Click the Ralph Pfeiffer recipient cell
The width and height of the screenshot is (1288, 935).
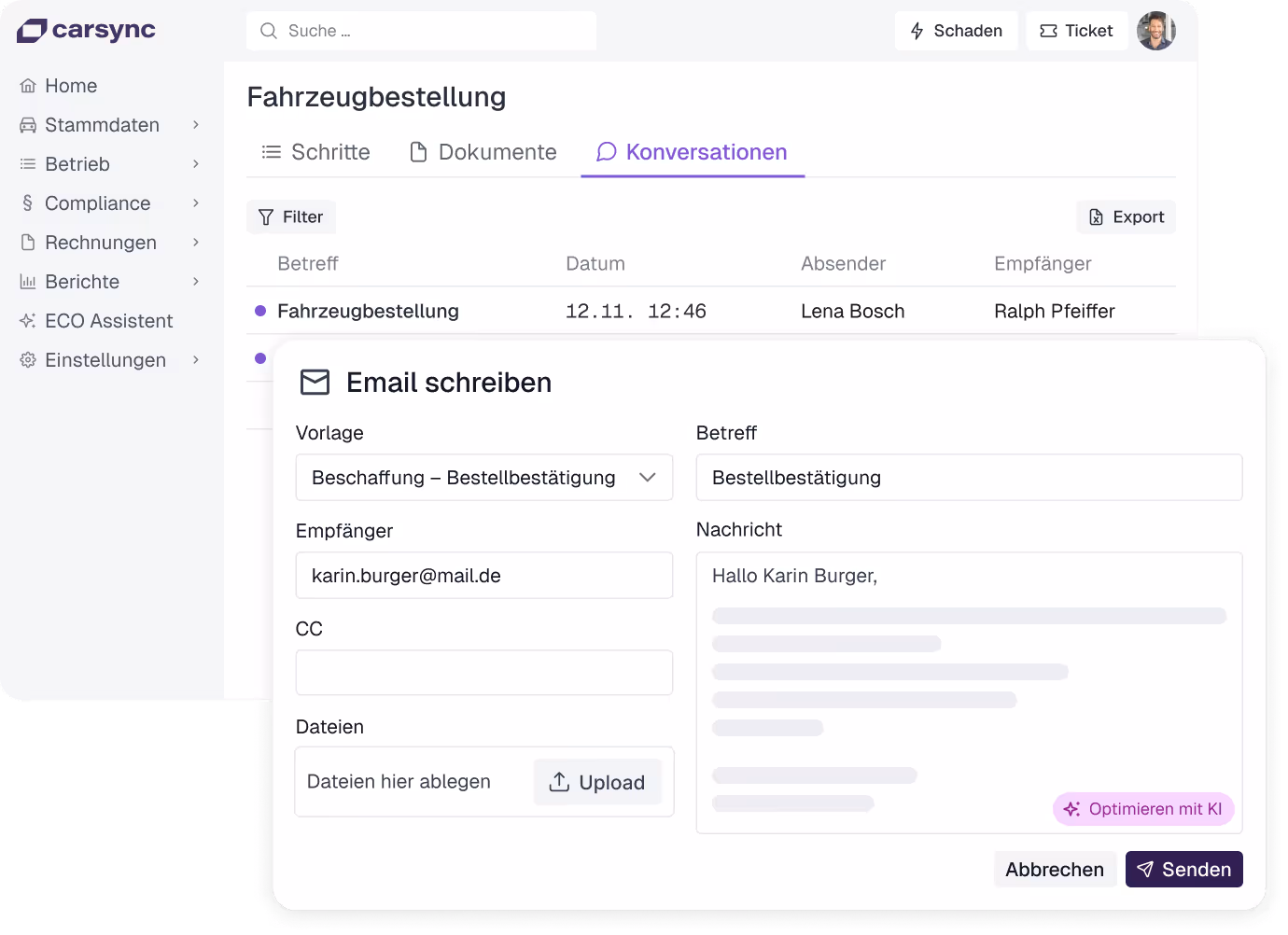point(1055,312)
